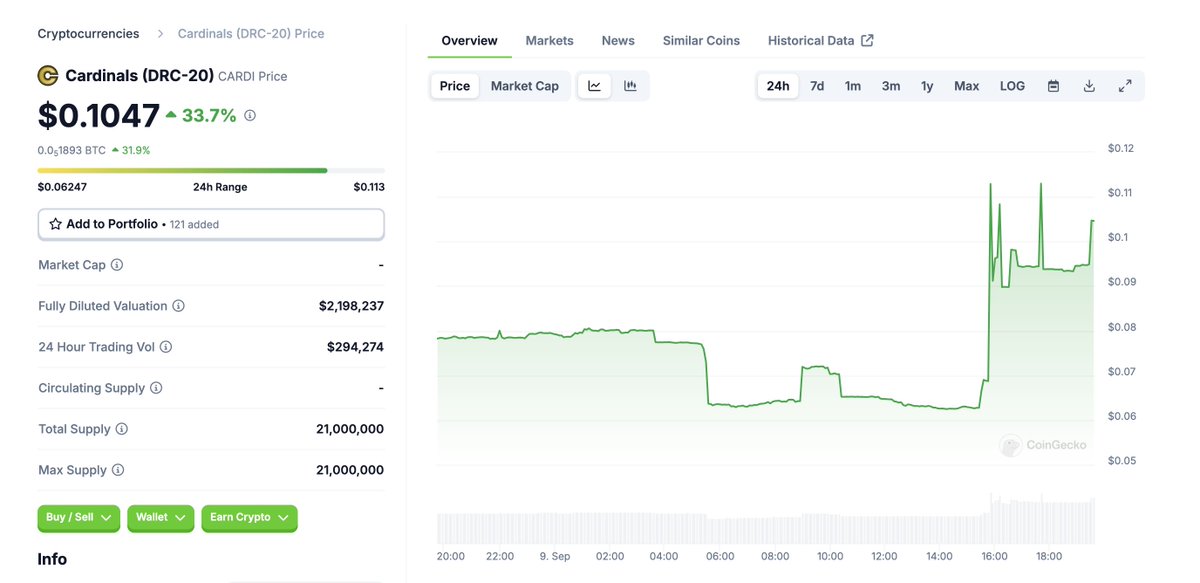Screen dimensions: 1200x583
Task: Switch to the Similar Coins tab
Action: pos(701,41)
